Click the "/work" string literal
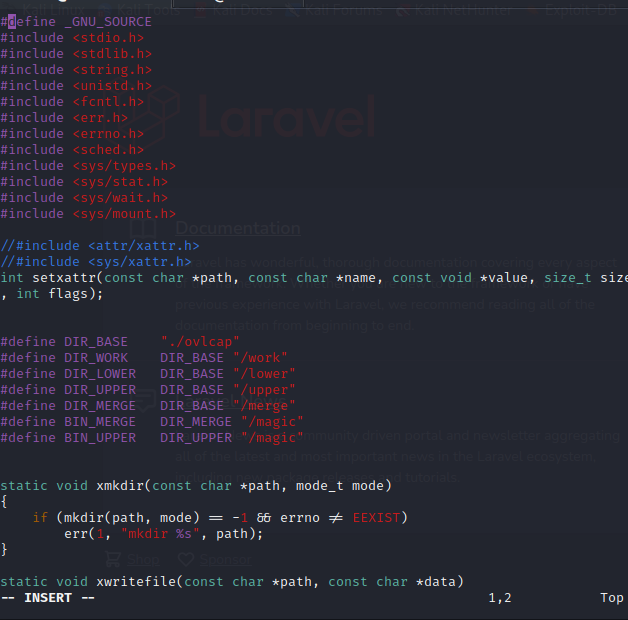The image size is (628, 620). point(260,358)
